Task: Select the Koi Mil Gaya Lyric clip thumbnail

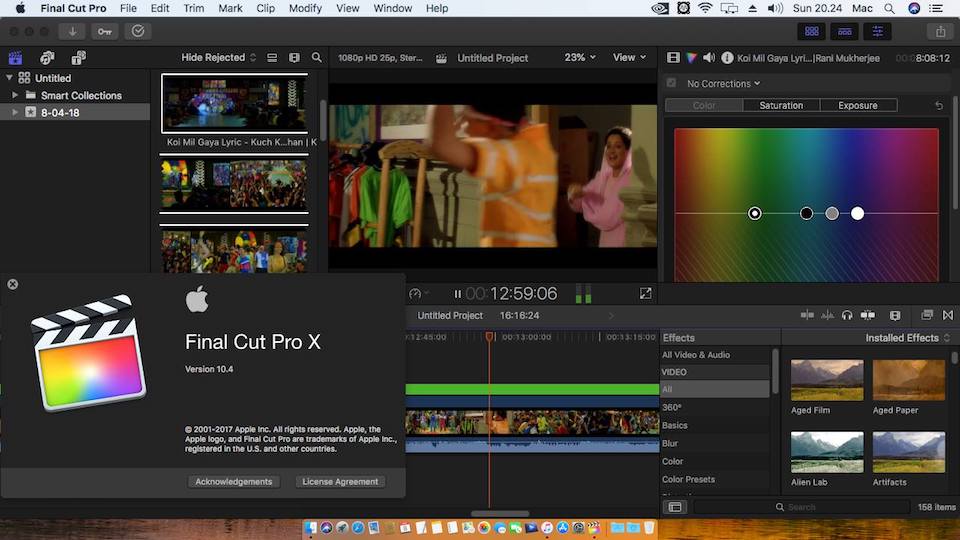Action: tap(234, 103)
